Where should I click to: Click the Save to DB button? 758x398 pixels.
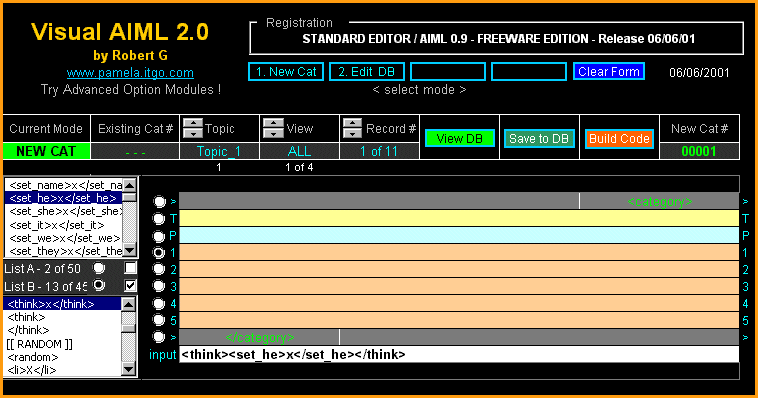(539, 139)
